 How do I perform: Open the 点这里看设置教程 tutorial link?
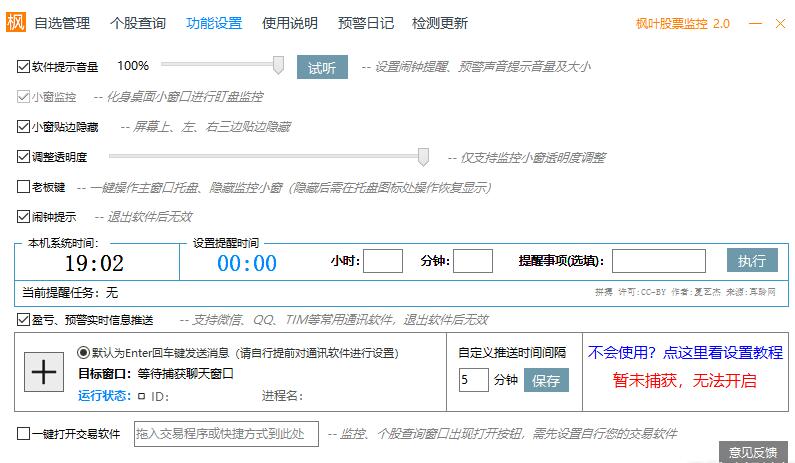(x=686, y=353)
